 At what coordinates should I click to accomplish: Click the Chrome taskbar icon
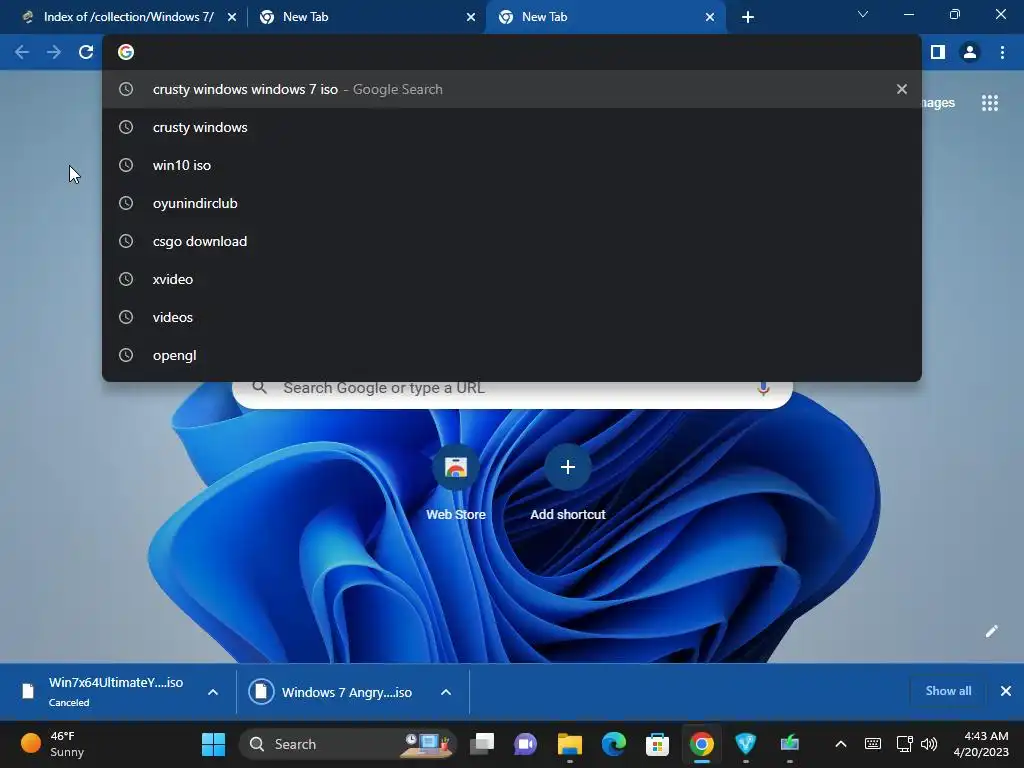coord(701,744)
